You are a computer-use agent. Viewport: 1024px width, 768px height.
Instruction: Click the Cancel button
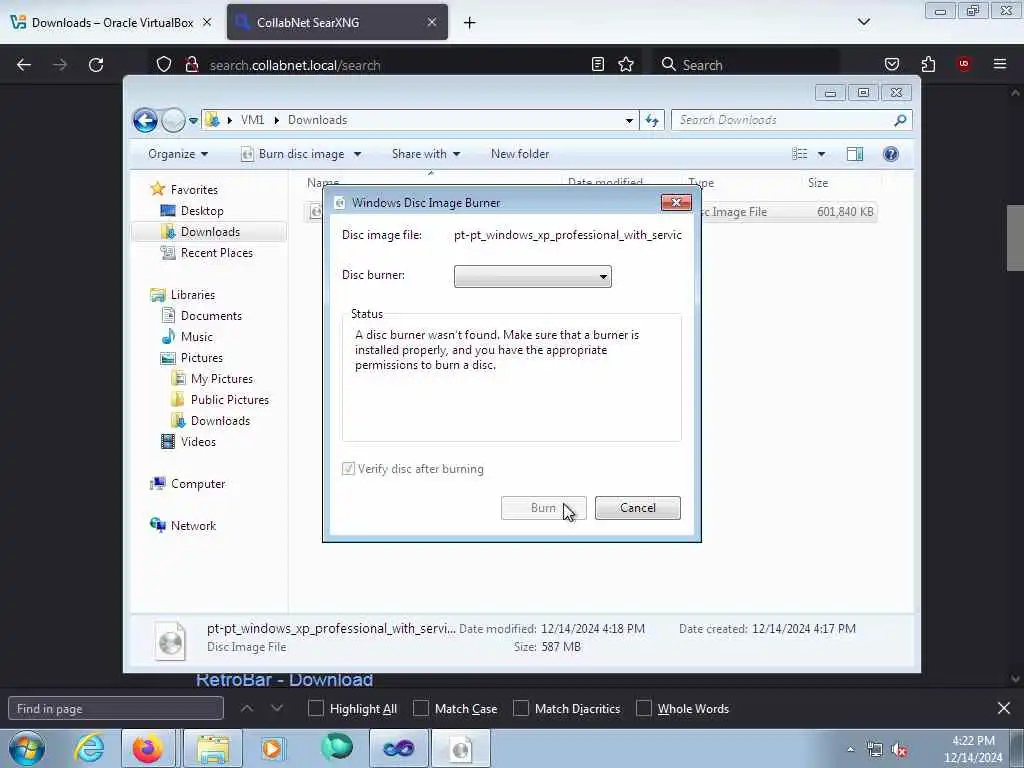pyautogui.click(x=637, y=508)
